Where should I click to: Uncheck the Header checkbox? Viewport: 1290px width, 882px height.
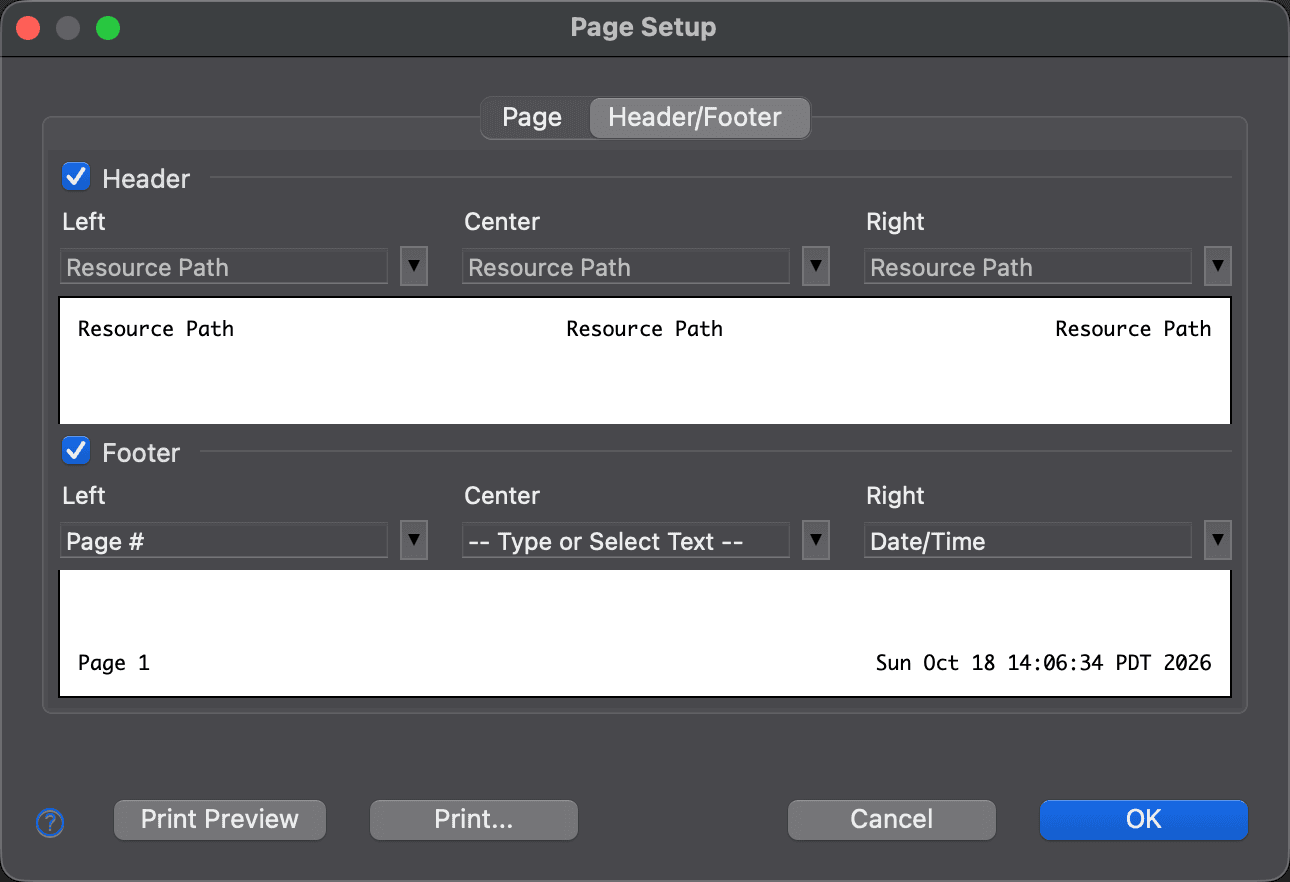[76, 177]
